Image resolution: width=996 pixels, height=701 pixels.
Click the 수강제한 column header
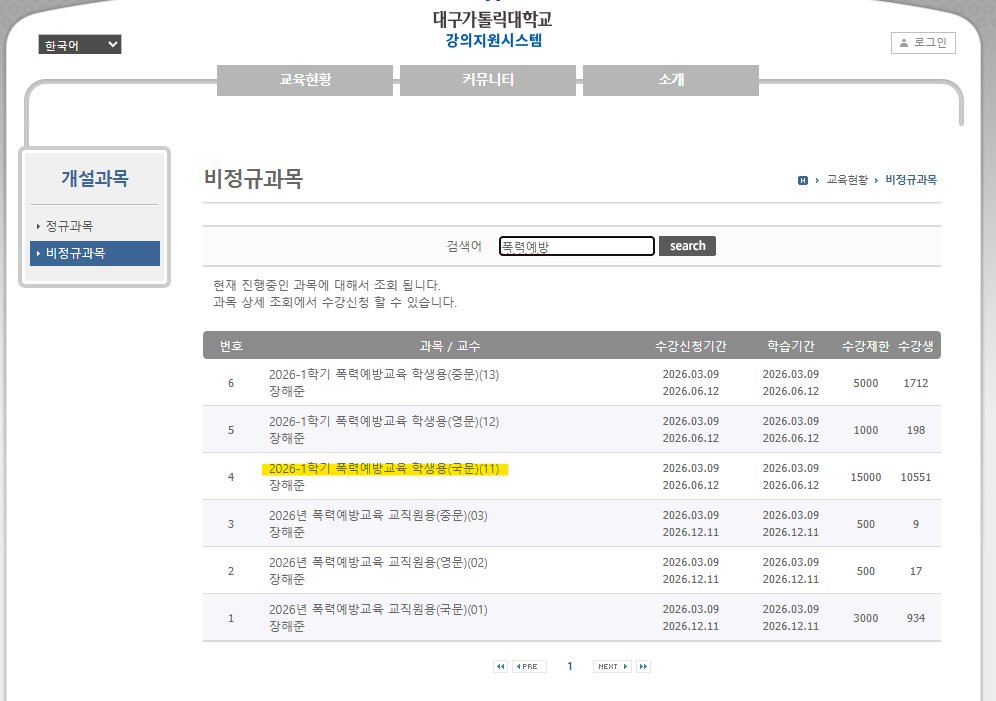(865, 346)
